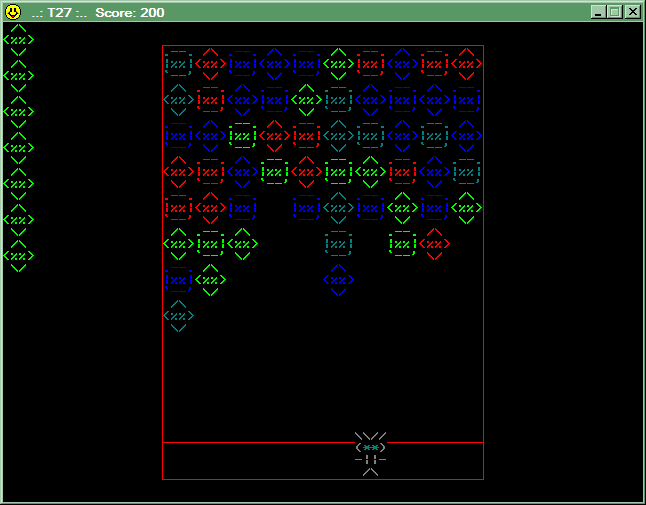Image resolution: width=646 pixels, height=505 pixels.
Task: Pick the red square in the third row
Action: pyautogui.click(x=306, y=136)
